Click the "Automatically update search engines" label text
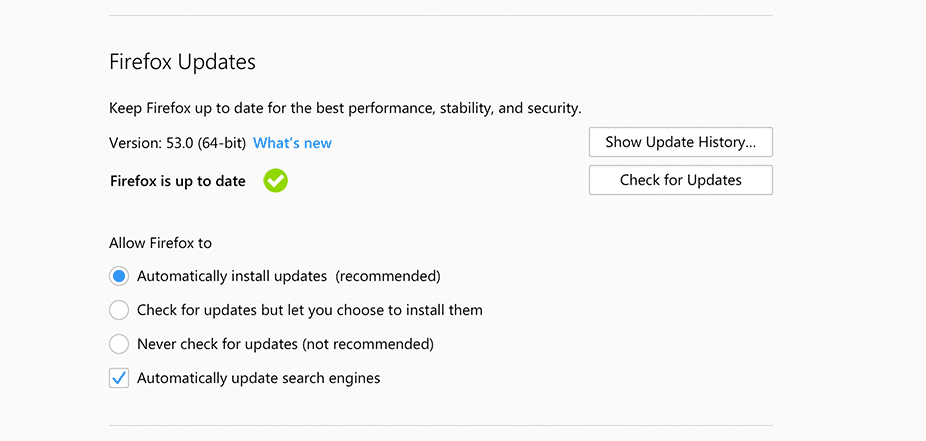926x441 pixels. click(x=258, y=378)
